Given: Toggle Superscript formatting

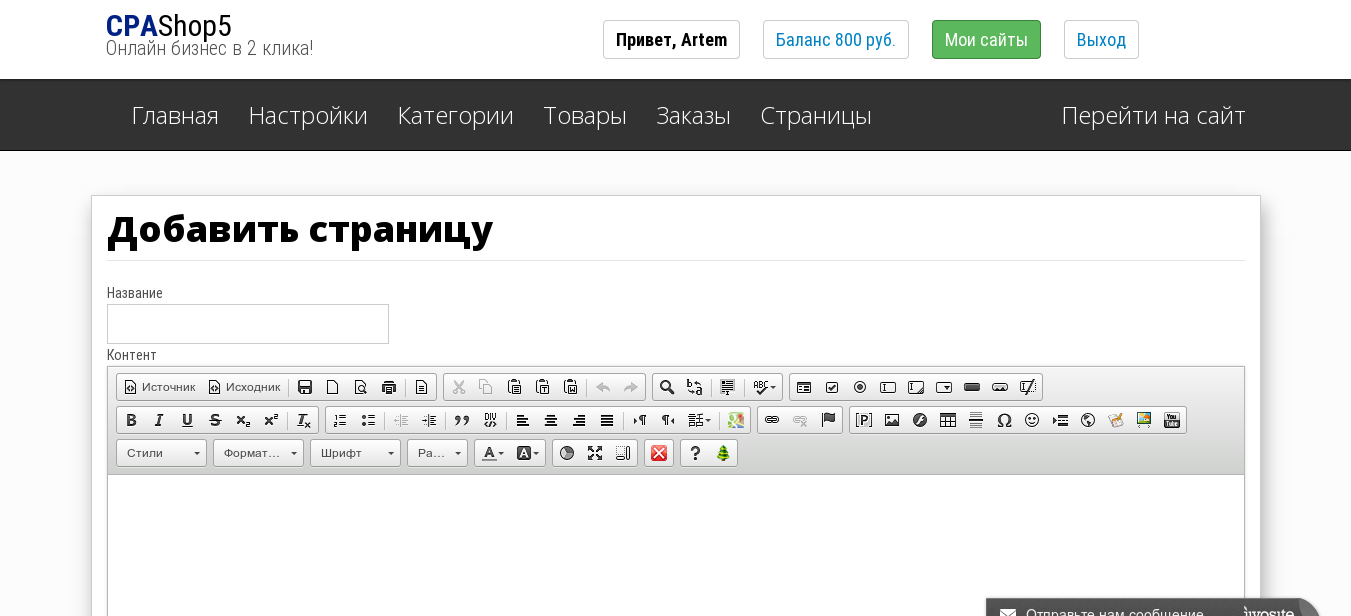Looking at the screenshot, I should [x=271, y=420].
